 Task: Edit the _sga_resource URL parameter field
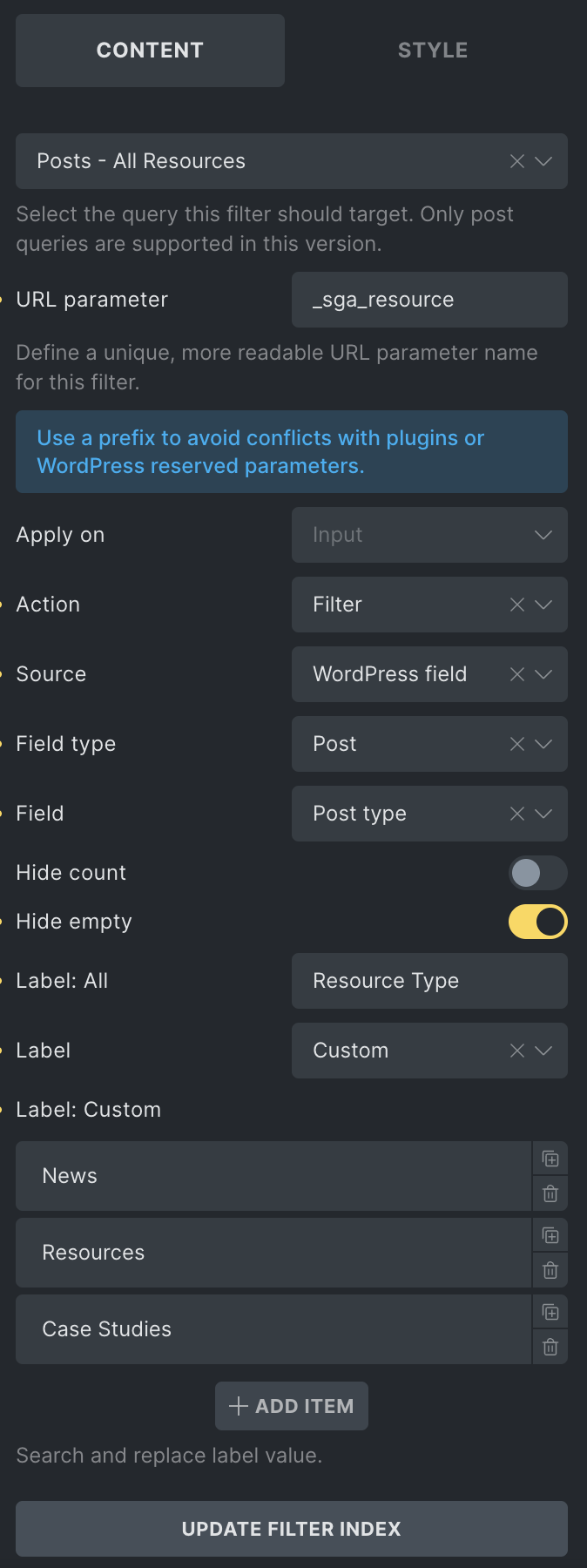click(429, 300)
